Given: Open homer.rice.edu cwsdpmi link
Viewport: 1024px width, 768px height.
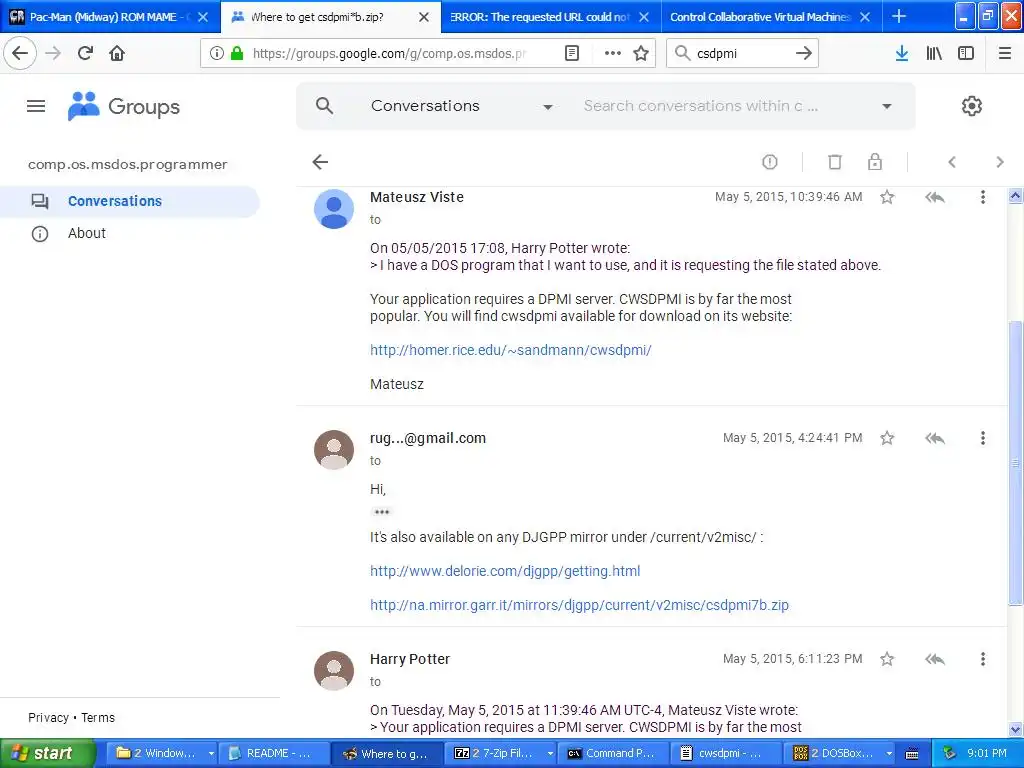Looking at the screenshot, I should click(x=511, y=350).
